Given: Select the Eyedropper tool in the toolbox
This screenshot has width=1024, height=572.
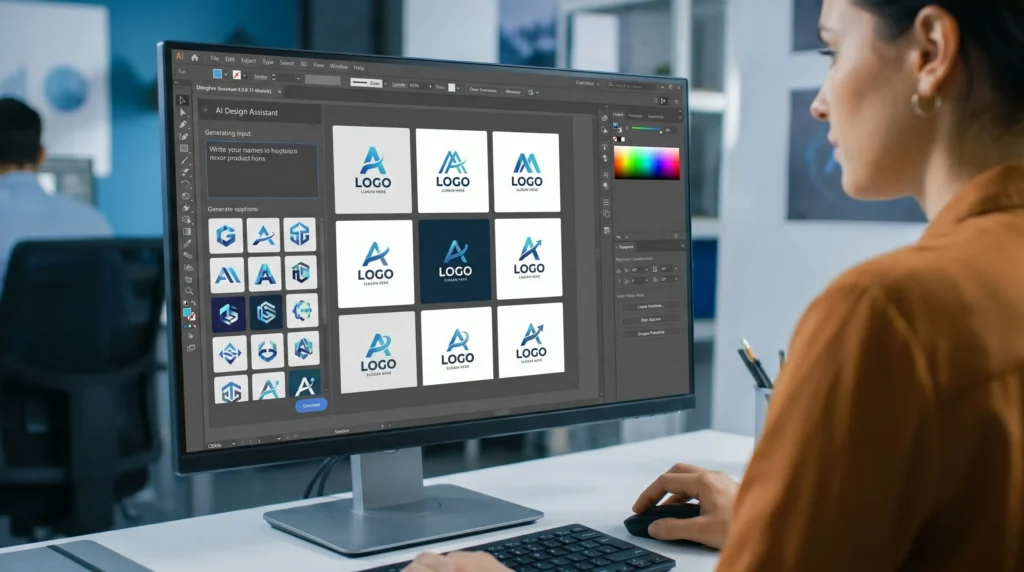Looking at the screenshot, I should tap(187, 244).
